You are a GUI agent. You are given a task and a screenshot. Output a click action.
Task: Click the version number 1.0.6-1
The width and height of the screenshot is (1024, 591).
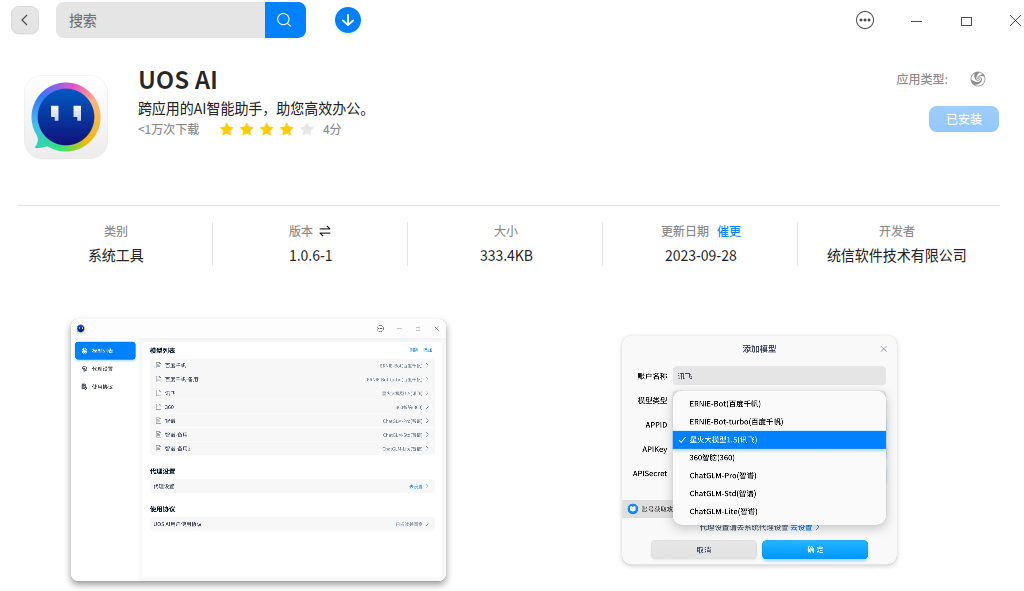tap(310, 256)
